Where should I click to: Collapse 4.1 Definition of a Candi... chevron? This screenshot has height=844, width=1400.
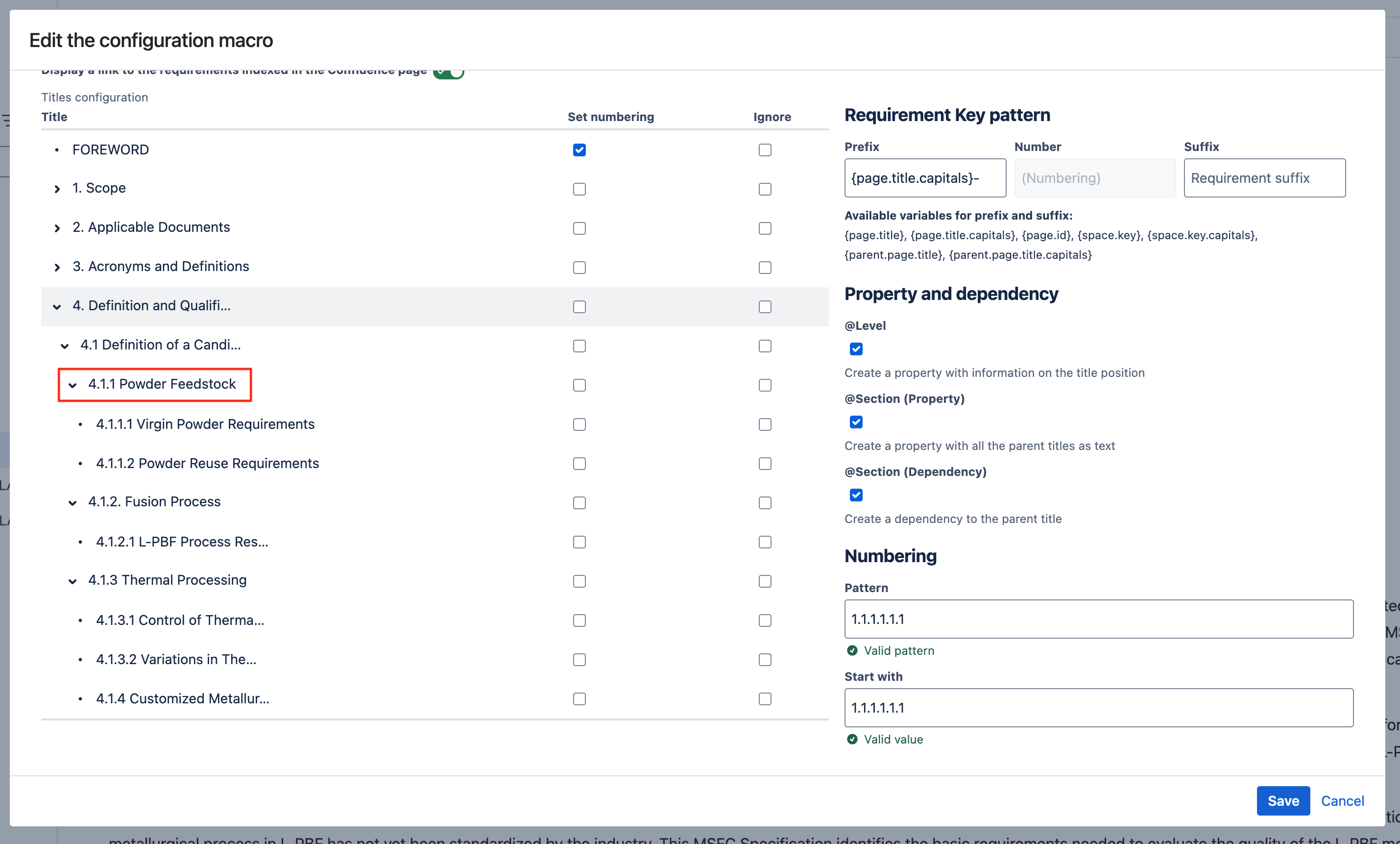65,346
